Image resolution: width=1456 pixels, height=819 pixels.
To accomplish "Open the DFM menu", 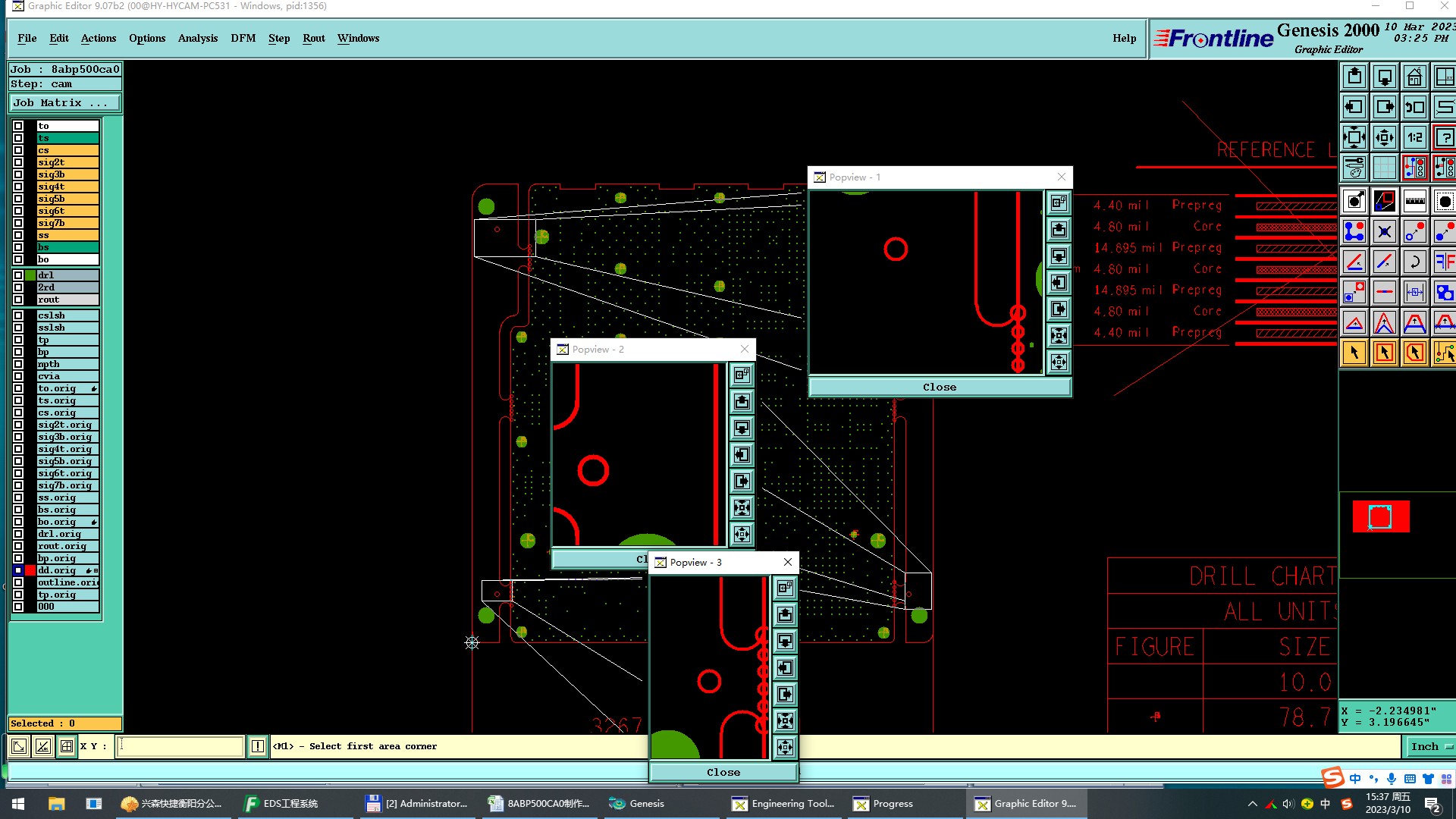I will pos(243,39).
